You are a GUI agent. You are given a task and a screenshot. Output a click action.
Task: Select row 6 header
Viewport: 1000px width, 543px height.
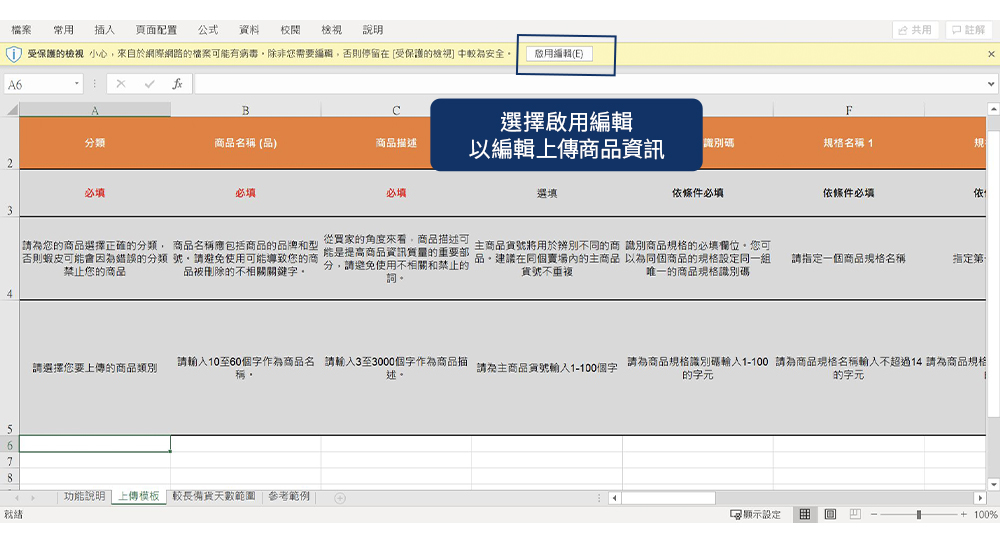click(10, 445)
